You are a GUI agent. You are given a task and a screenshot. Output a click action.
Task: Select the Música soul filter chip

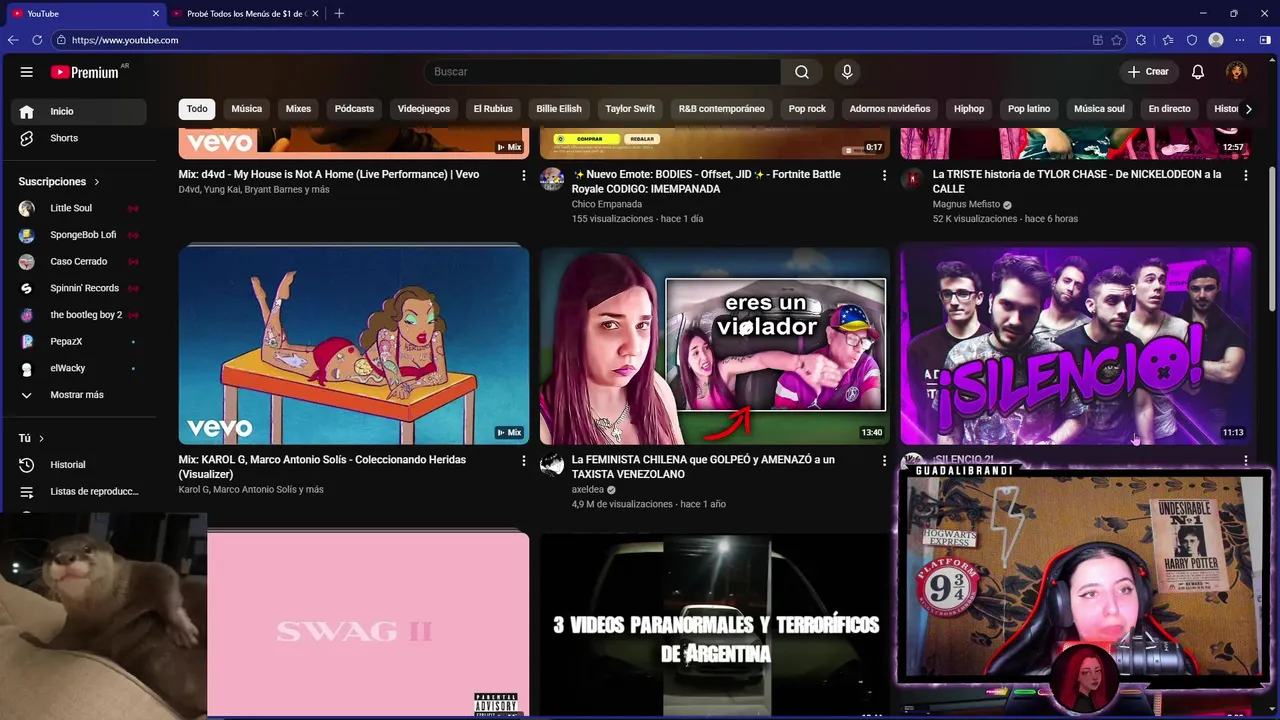[1099, 109]
